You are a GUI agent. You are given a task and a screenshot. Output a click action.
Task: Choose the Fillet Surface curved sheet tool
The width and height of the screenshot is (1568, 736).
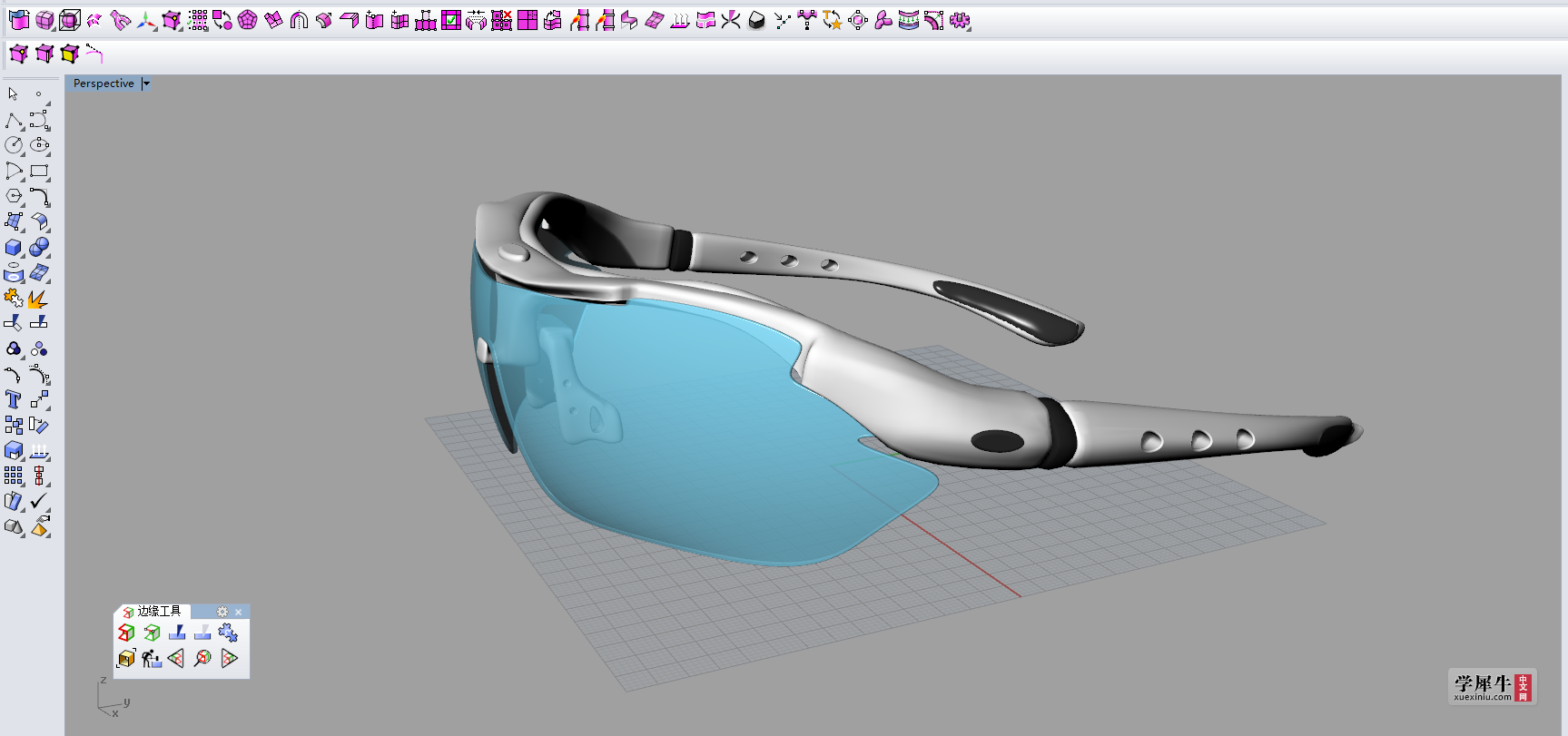[x=39, y=221]
